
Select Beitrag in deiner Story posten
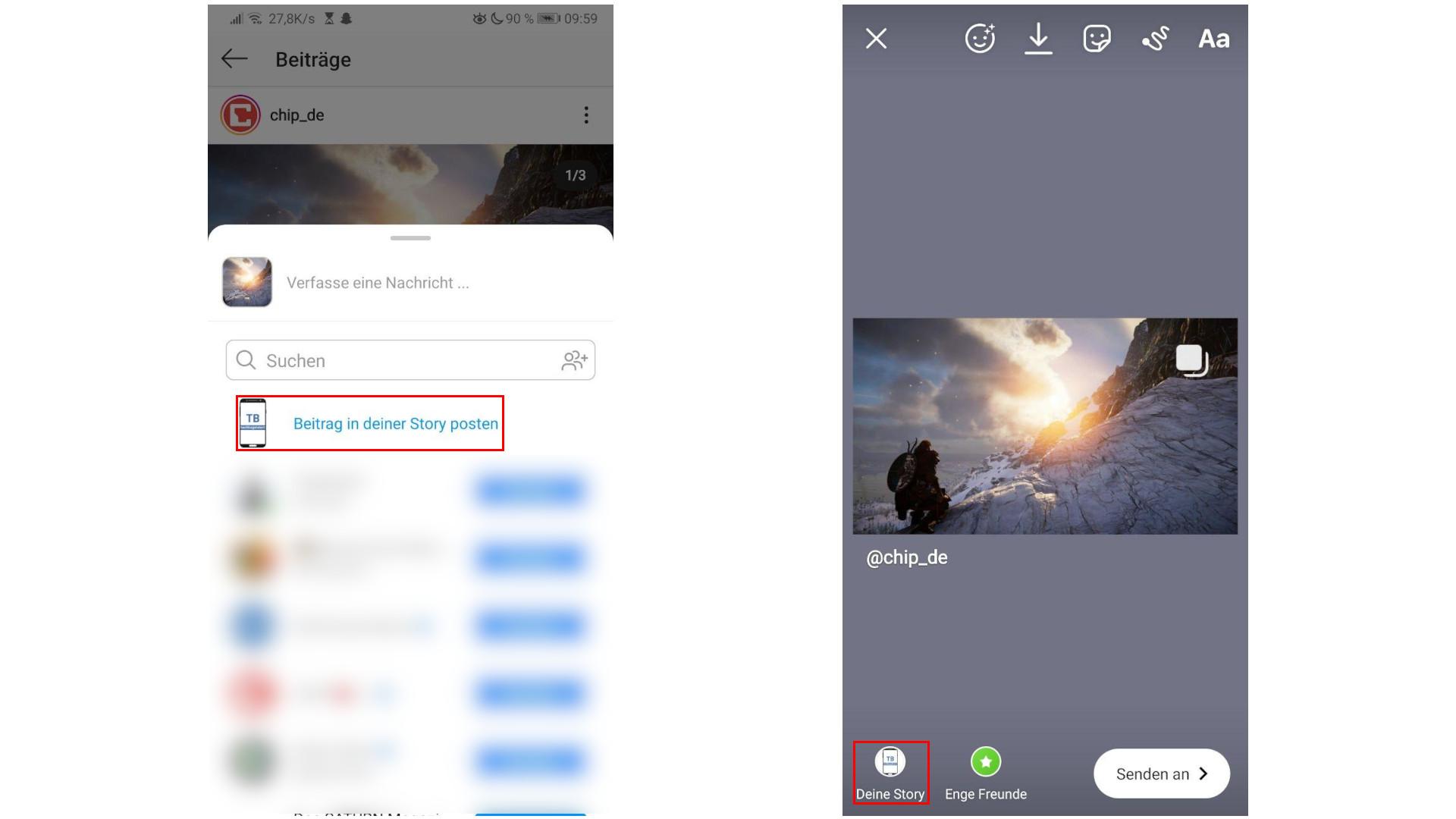(x=394, y=424)
